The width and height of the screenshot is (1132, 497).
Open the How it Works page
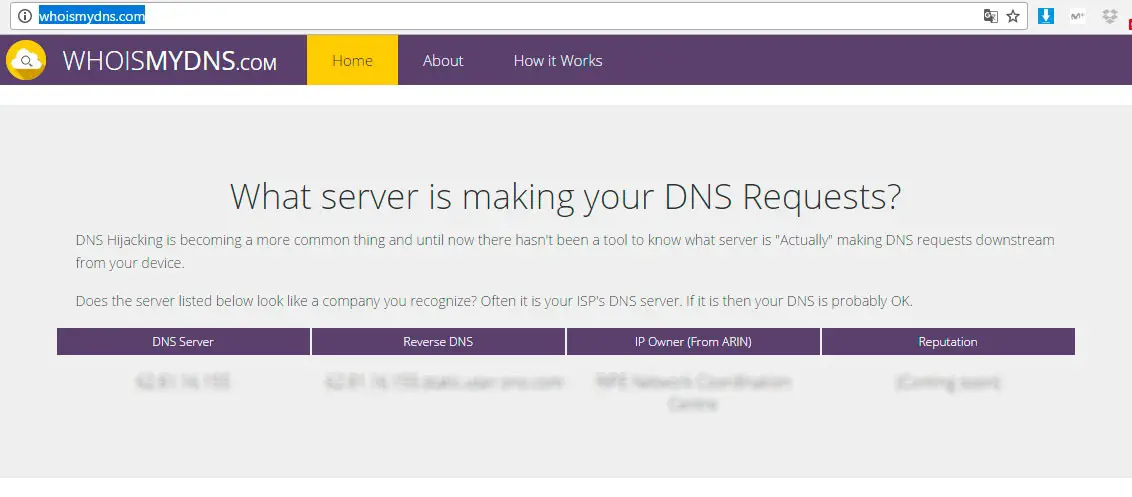(557, 61)
